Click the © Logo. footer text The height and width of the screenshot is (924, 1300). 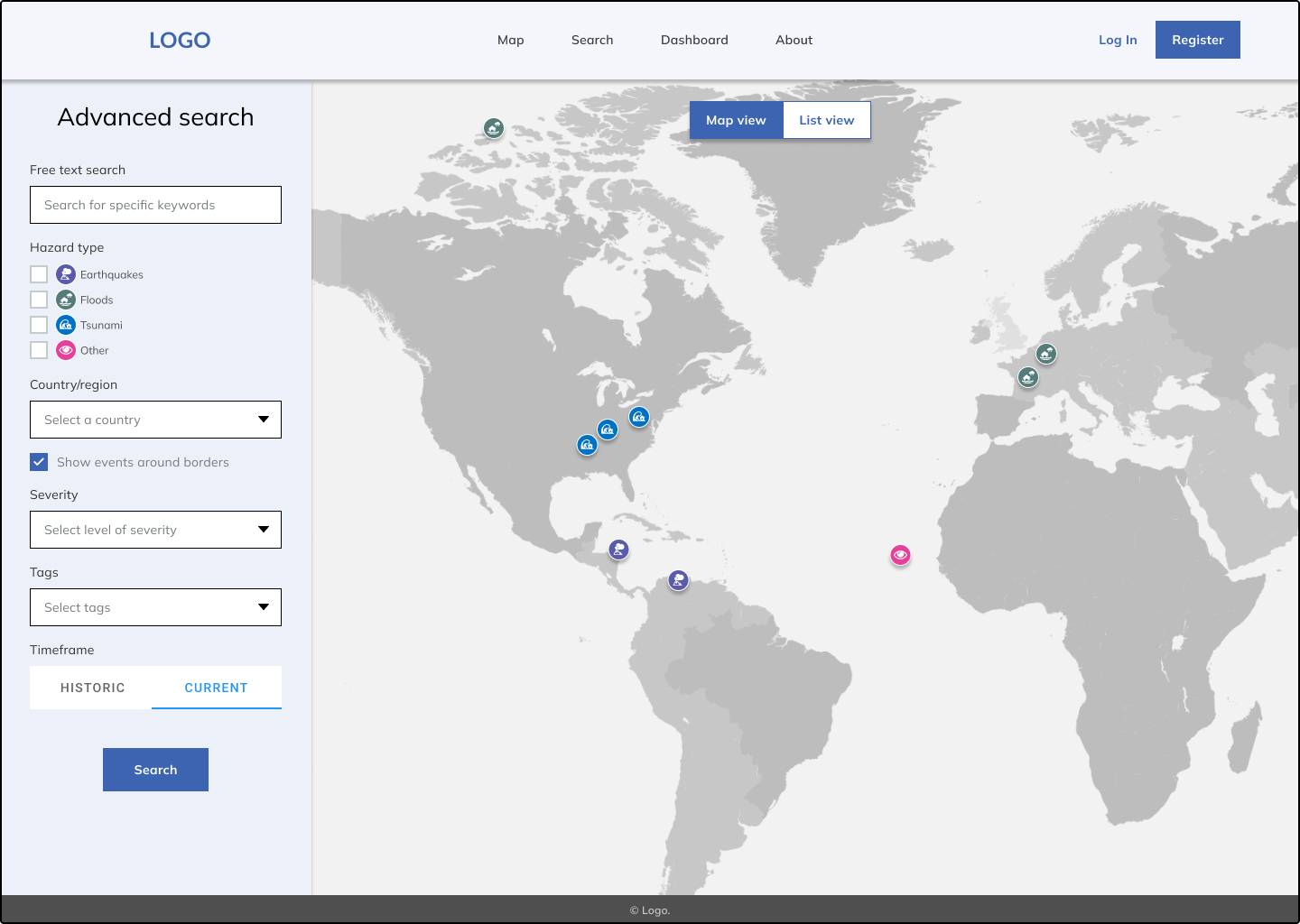650,910
